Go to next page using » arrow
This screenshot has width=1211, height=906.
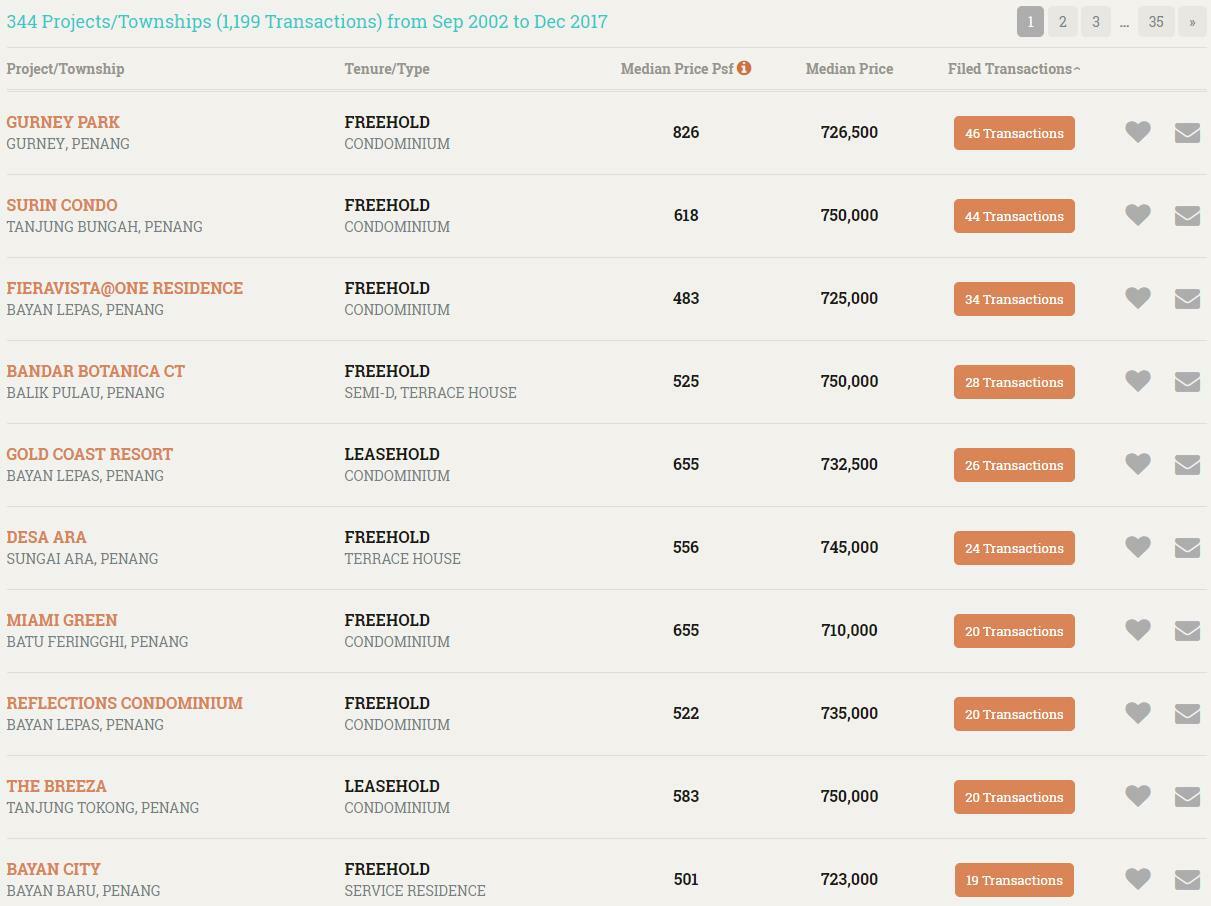[x=1192, y=22]
